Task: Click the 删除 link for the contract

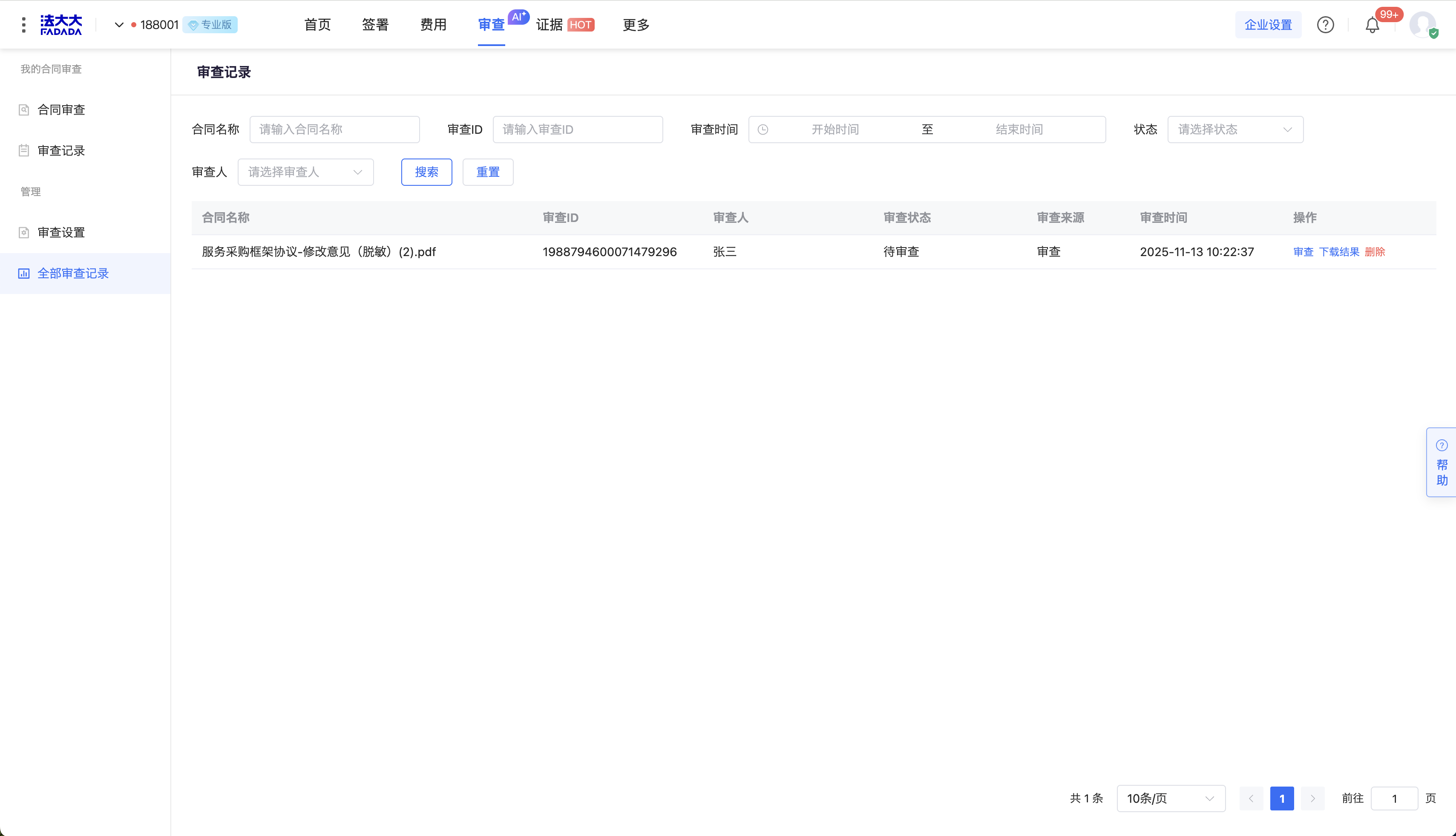Action: 1375,252
